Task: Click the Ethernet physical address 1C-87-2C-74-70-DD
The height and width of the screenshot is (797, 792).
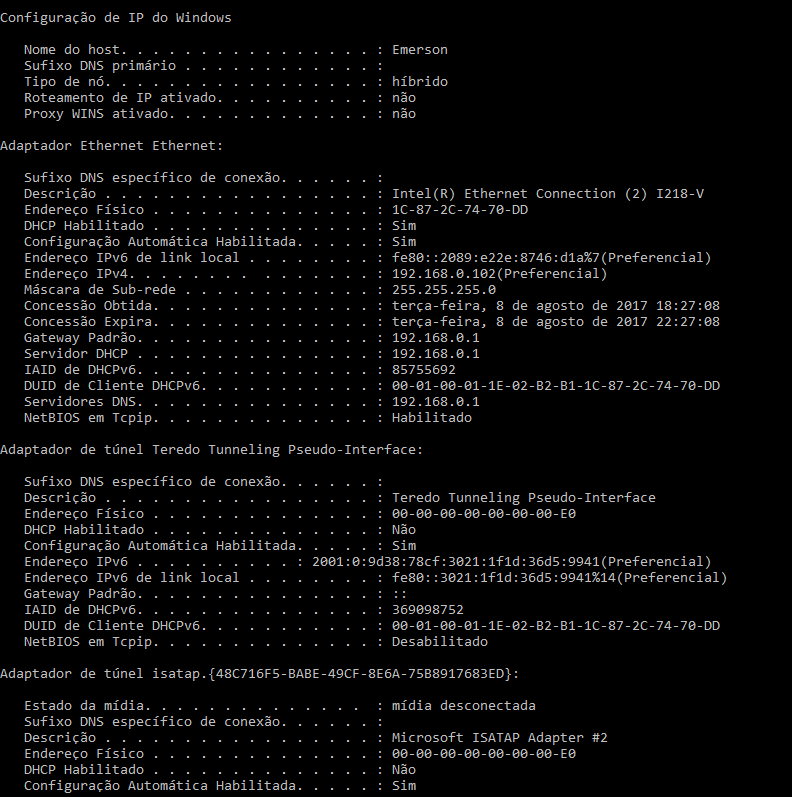Action: point(460,209)
